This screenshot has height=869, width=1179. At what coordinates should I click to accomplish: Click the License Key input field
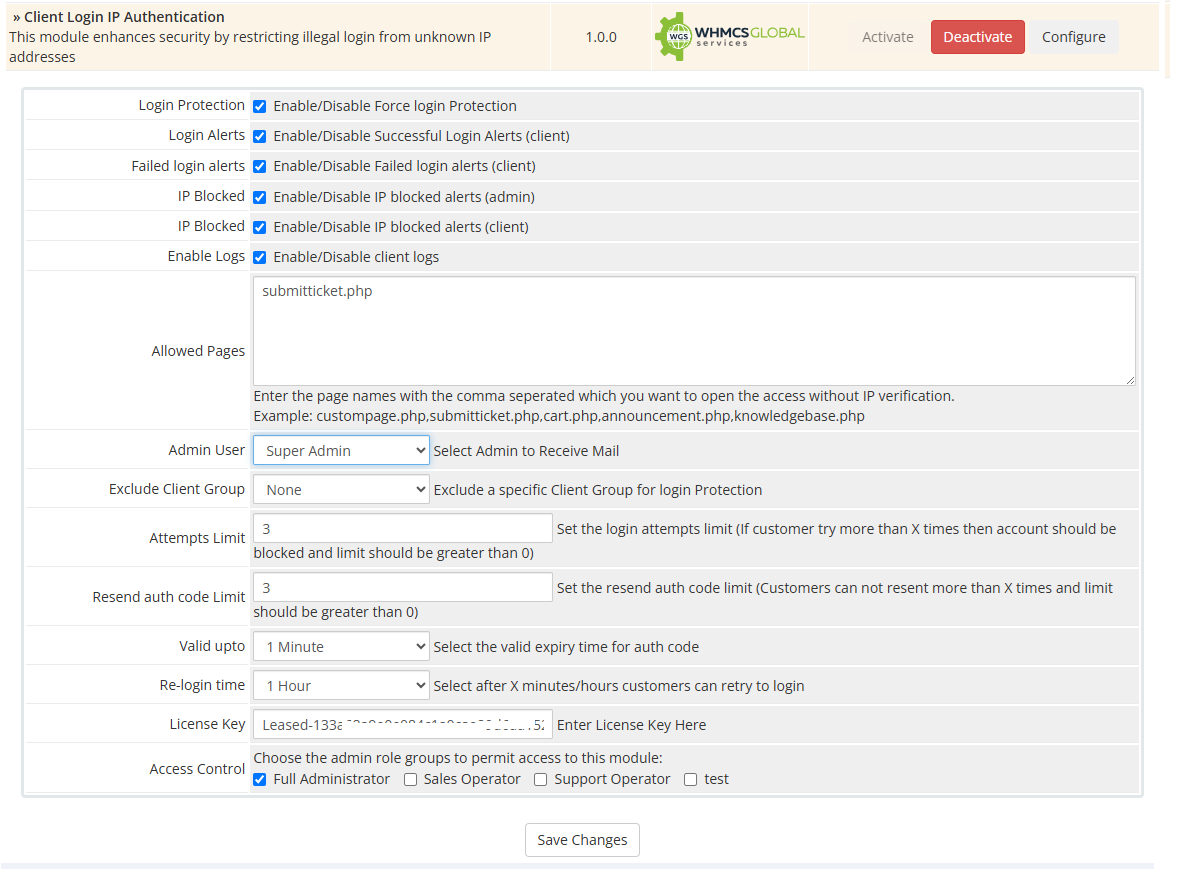pyautogui.click(x=402, y=725)
